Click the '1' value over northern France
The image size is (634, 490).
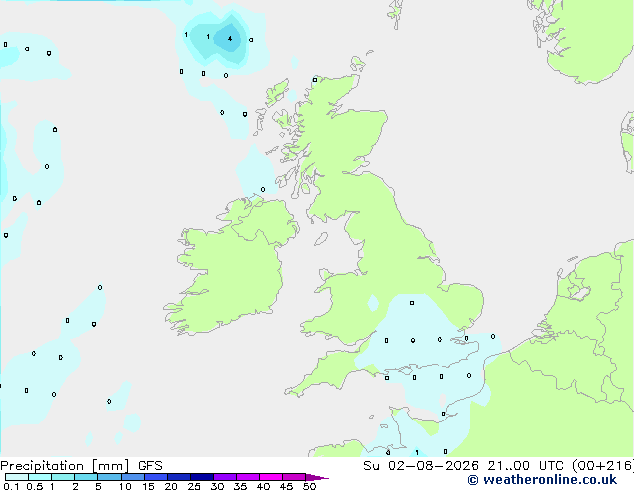[417, 452]
